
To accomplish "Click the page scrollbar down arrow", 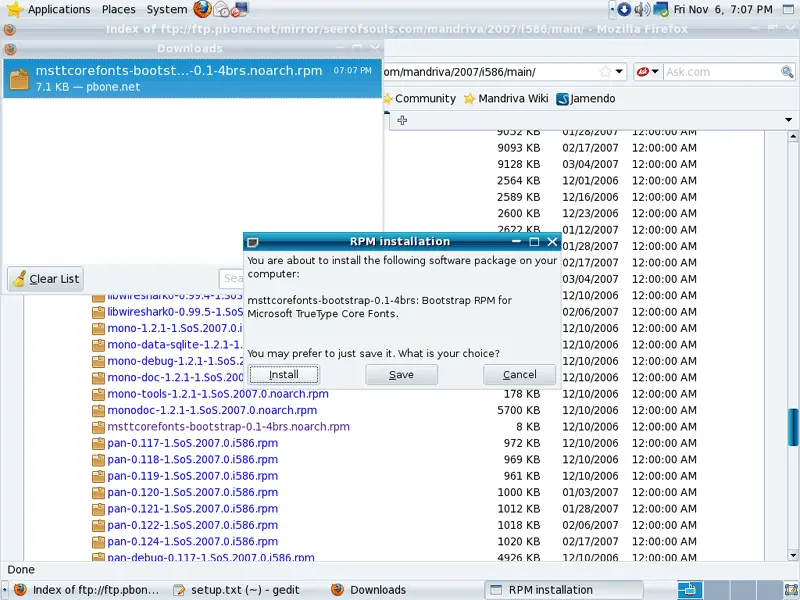I will tap(793, 555).
